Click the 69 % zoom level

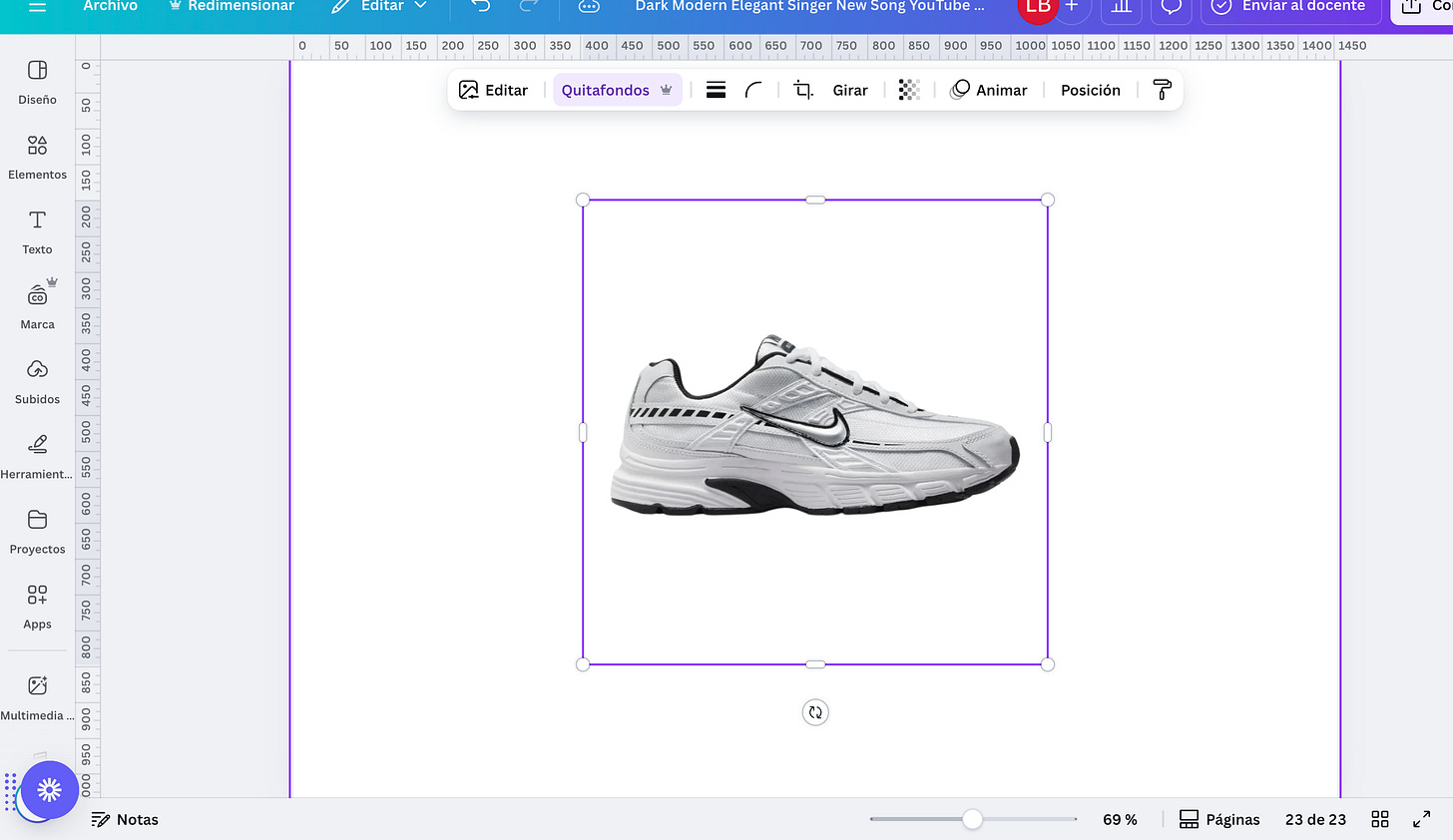[1120, 819]
